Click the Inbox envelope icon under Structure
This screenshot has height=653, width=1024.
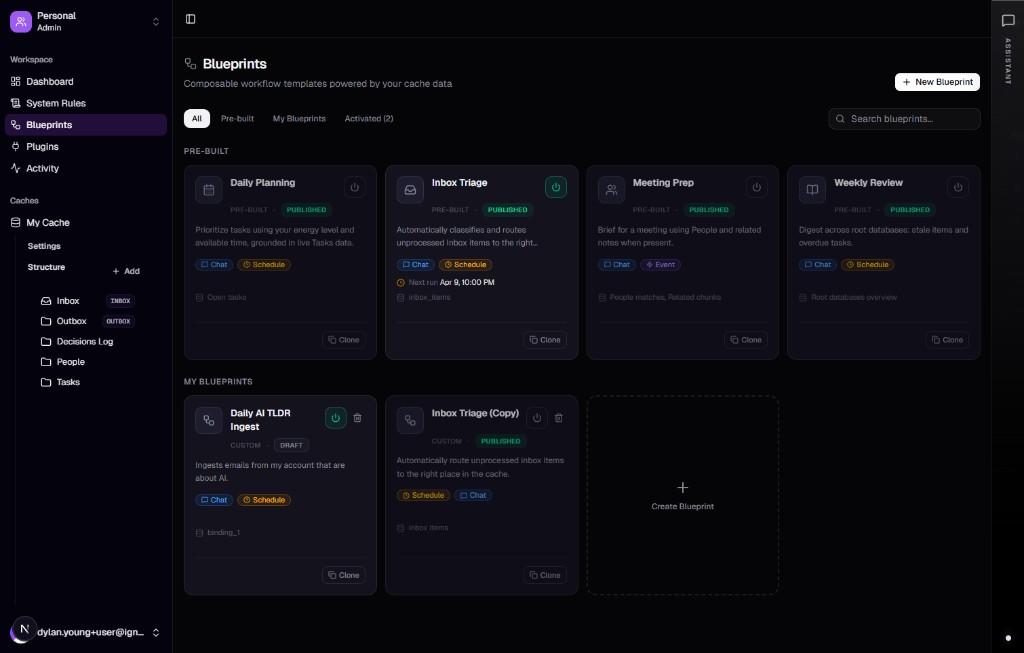pos(46,300)
